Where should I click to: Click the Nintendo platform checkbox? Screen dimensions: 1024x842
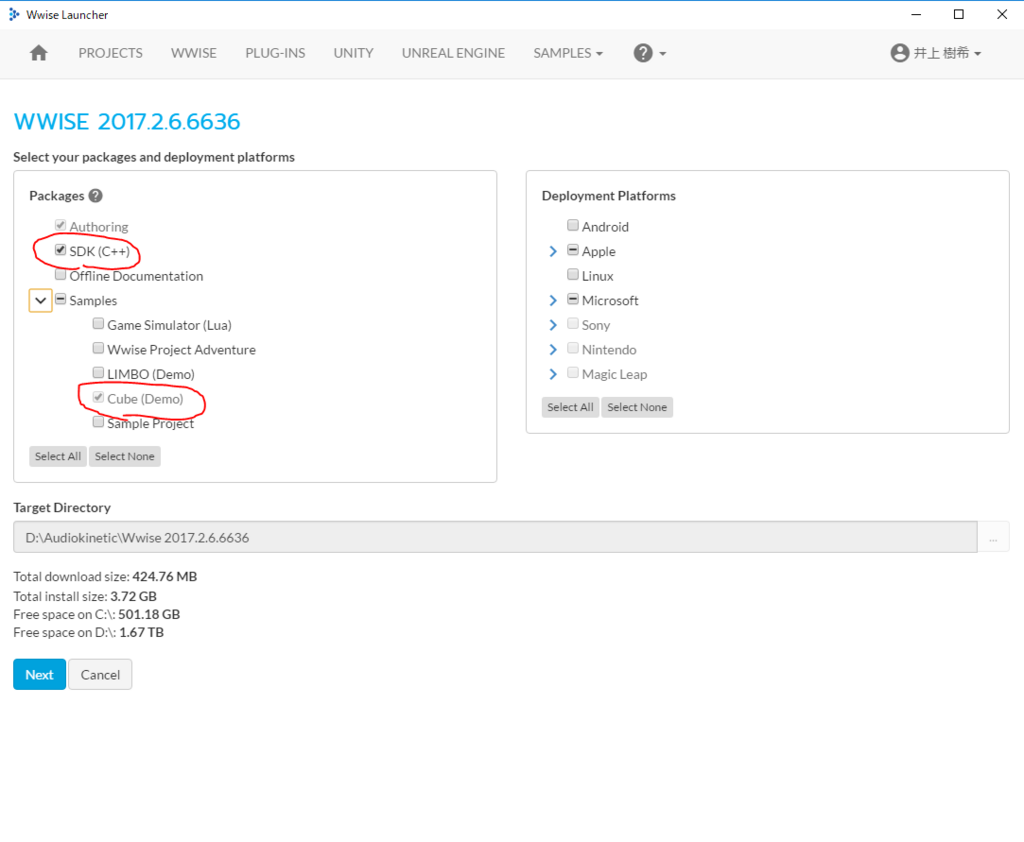pyautogui.click(x=573, y=348)
